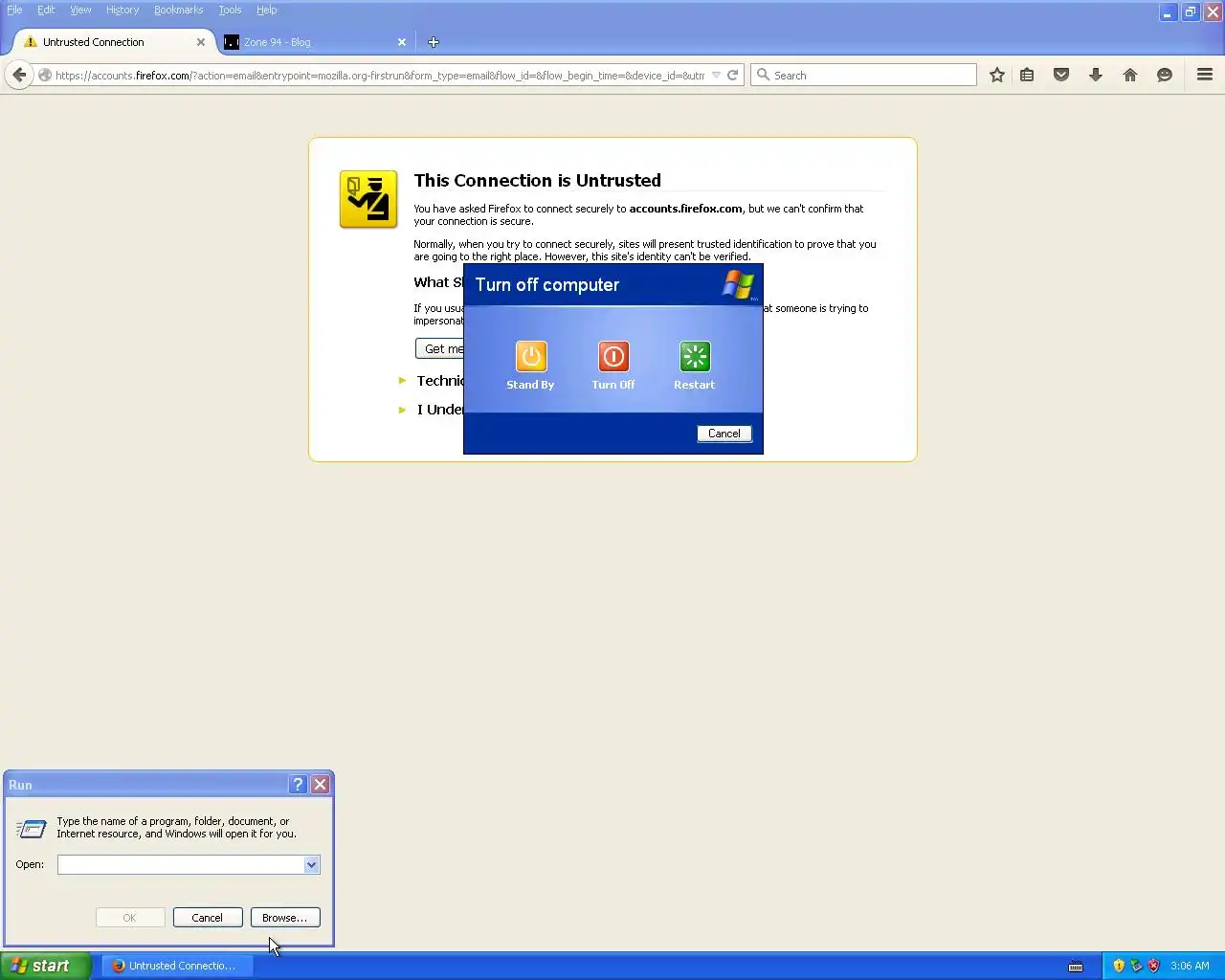This screenshot has width=1225, height=980.
Task: Minimize the Firefox window
Action: [x=1168, y=12]
